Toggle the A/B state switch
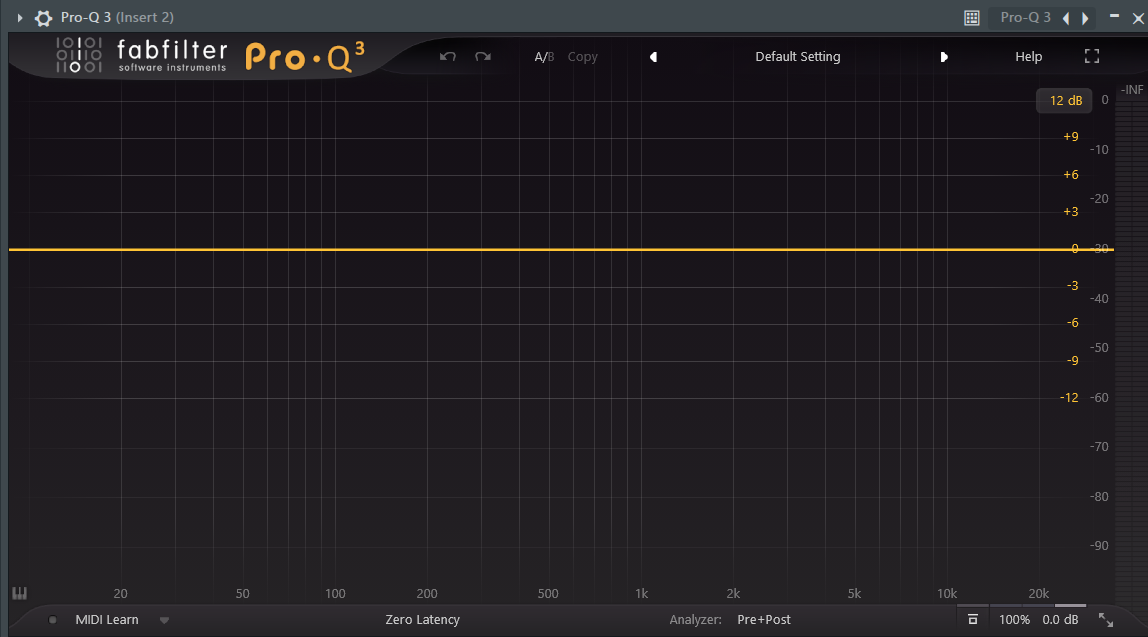This screenshot has width=1148, height=637. click(544, 56)
